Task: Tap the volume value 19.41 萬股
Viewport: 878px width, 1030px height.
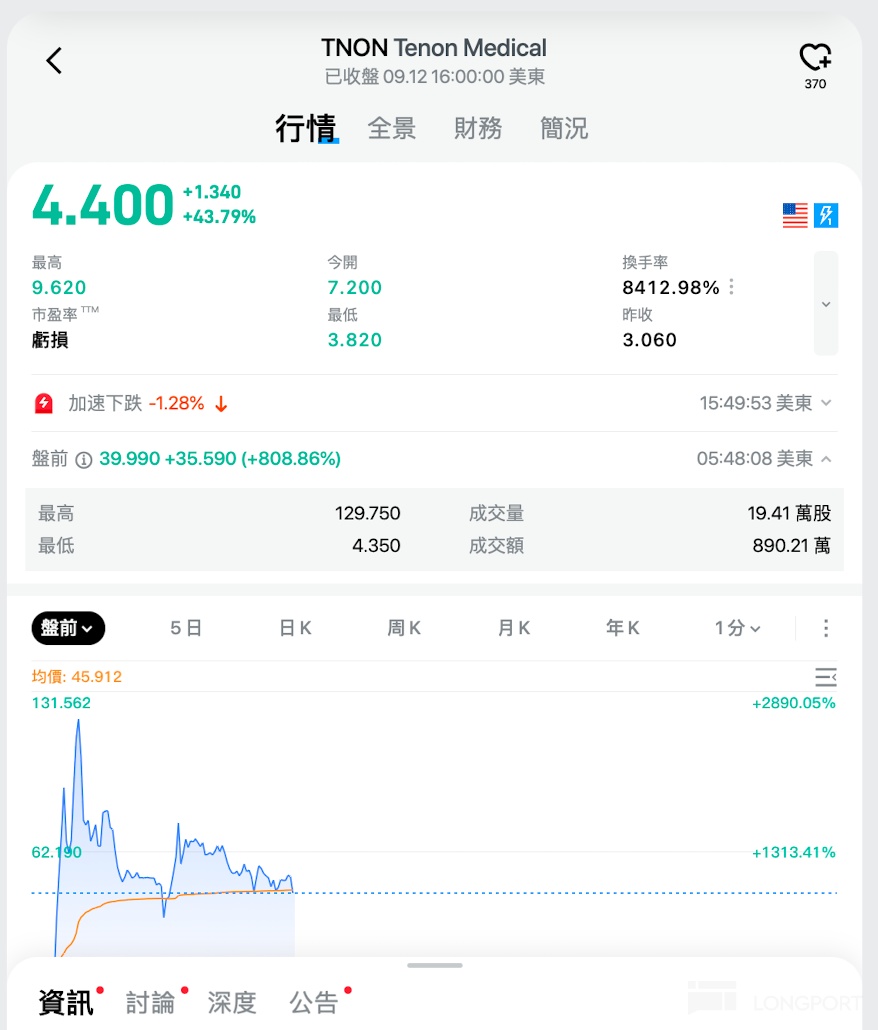Action: pos(789,513)
